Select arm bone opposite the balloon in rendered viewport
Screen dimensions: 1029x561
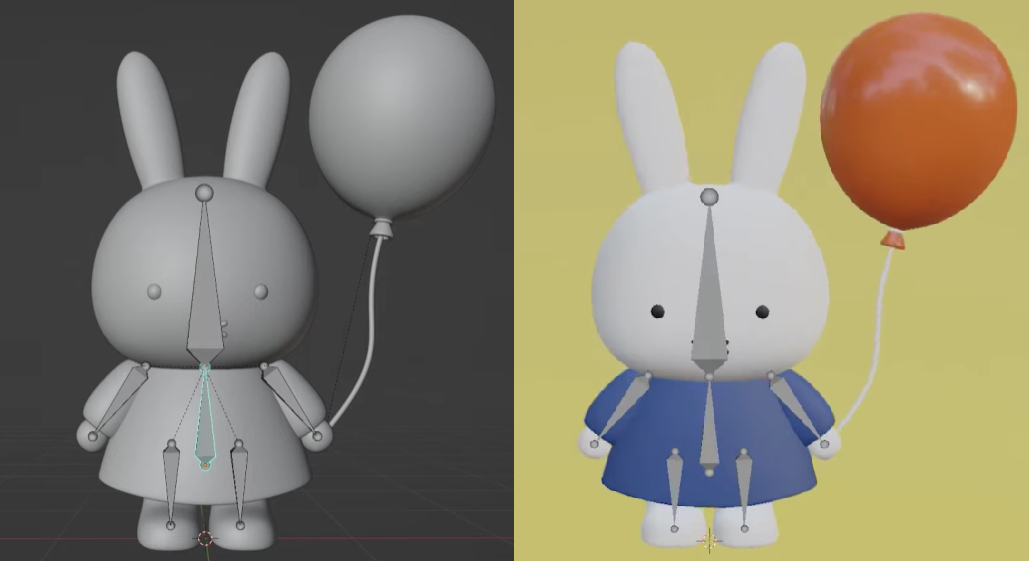click(622, 409)
